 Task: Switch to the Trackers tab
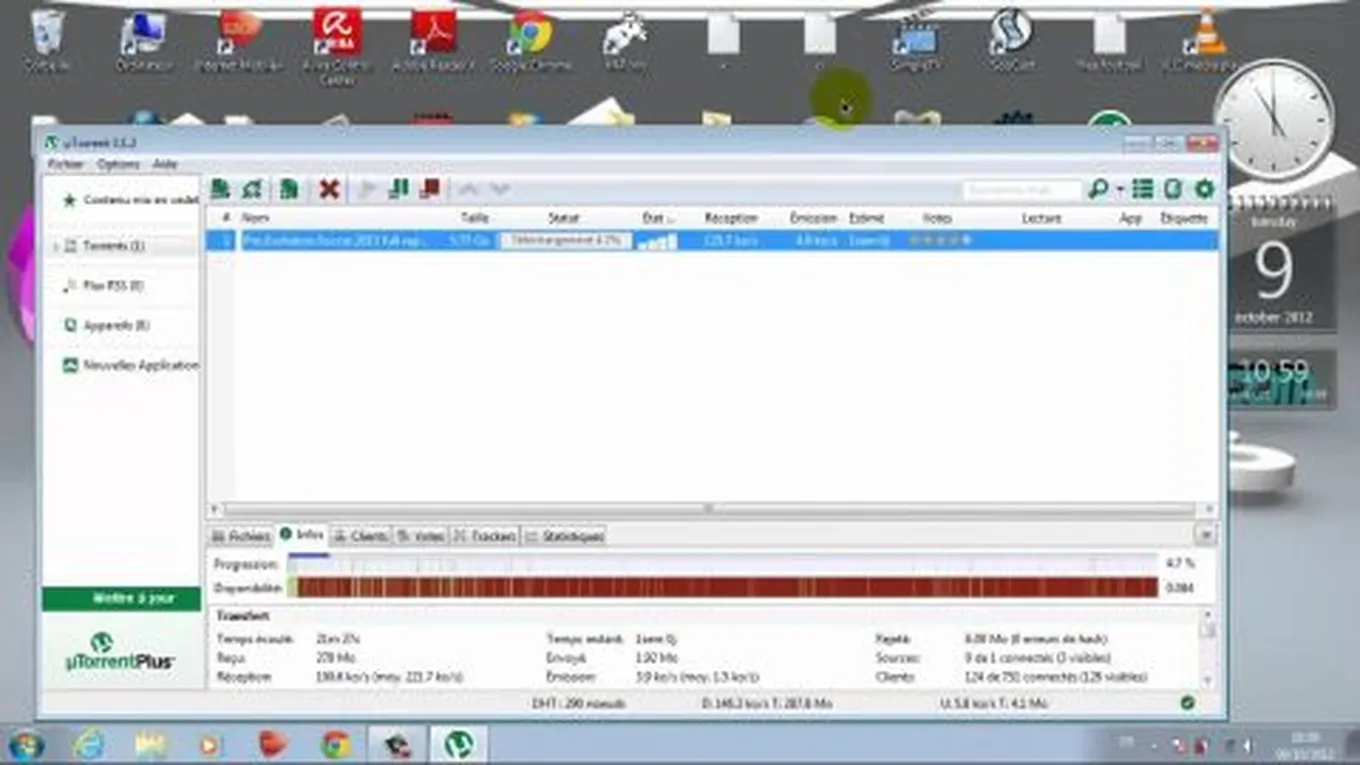coord(485,536)
